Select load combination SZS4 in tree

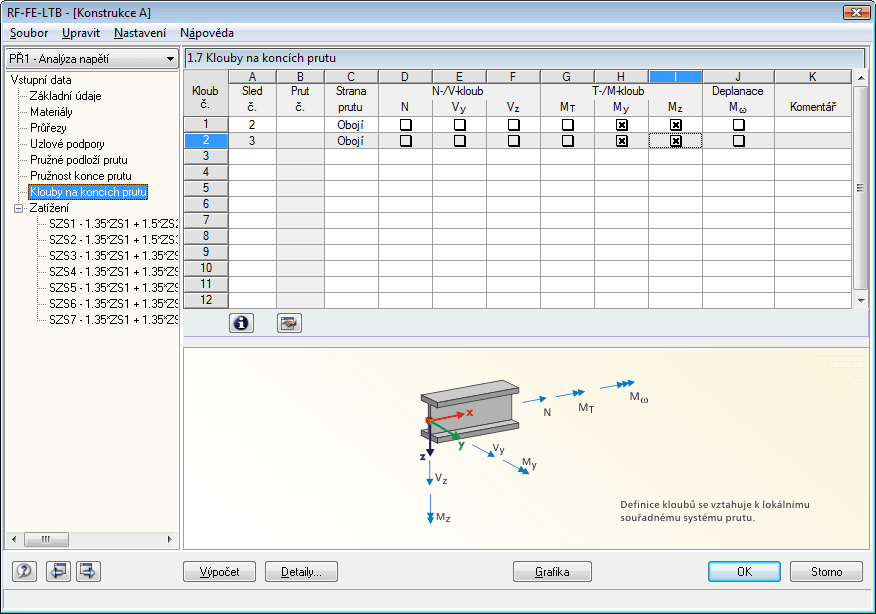[x=113, y=272]
